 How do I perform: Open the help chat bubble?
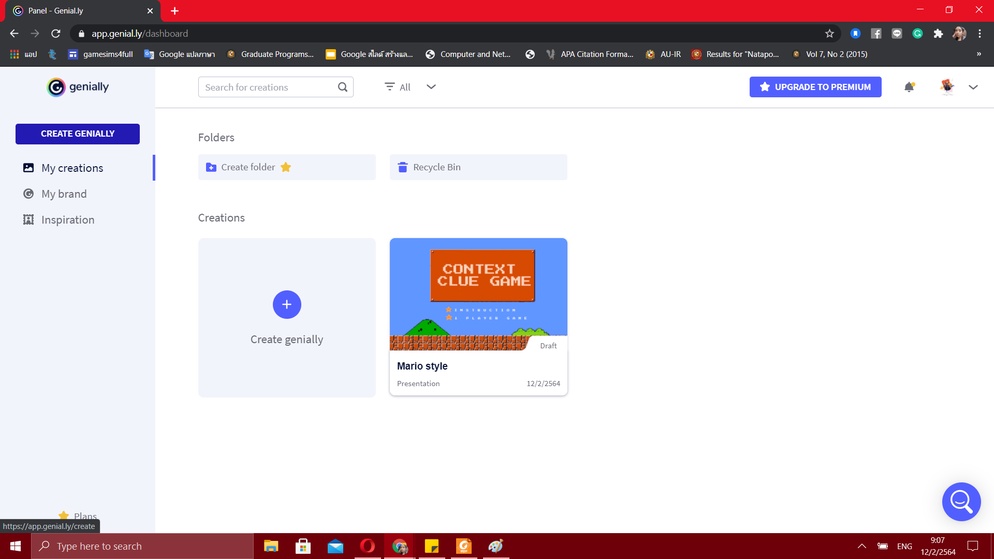pyautogui.click(x=961, y=502)
